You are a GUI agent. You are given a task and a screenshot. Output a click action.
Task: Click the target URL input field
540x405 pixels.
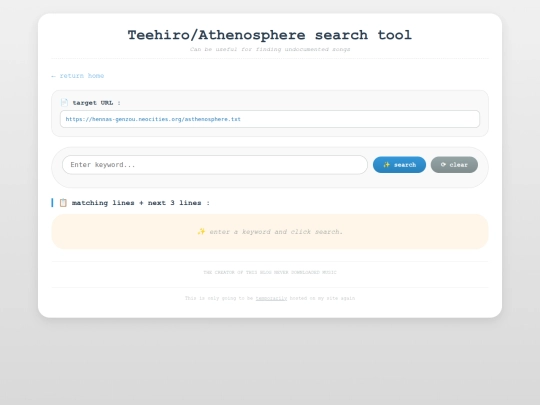point(270,119)
